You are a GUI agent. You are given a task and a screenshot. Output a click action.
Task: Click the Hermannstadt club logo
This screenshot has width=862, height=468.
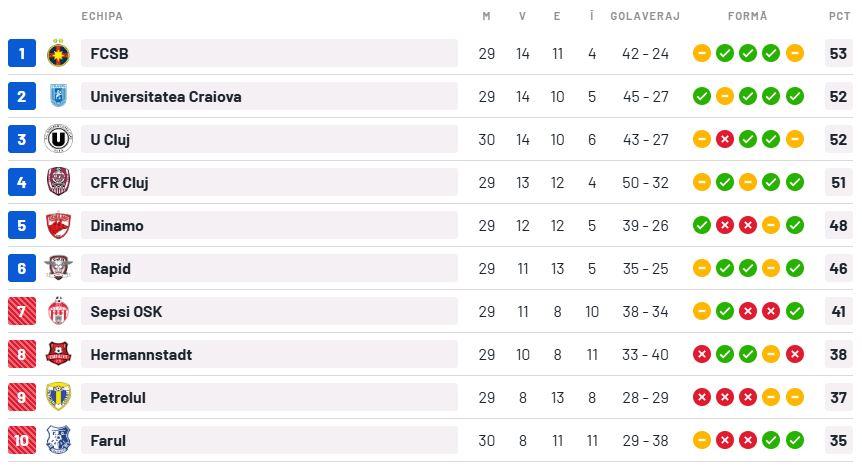[x=59, y=355]
